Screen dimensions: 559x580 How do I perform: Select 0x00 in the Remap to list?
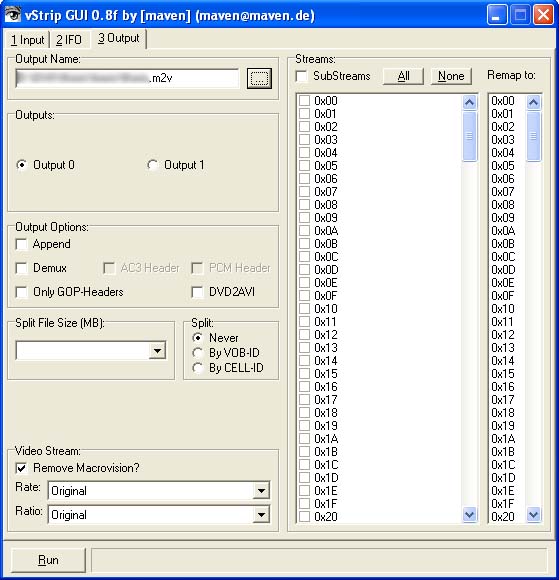point(503,101)
